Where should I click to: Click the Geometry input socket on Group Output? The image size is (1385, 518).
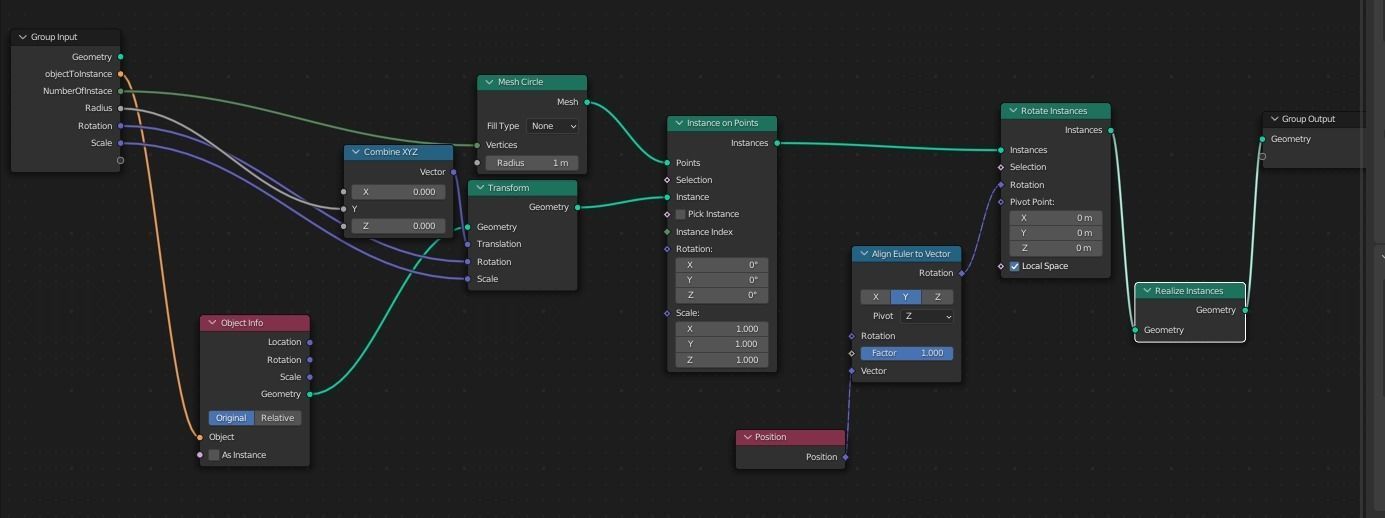[1263, 139]
